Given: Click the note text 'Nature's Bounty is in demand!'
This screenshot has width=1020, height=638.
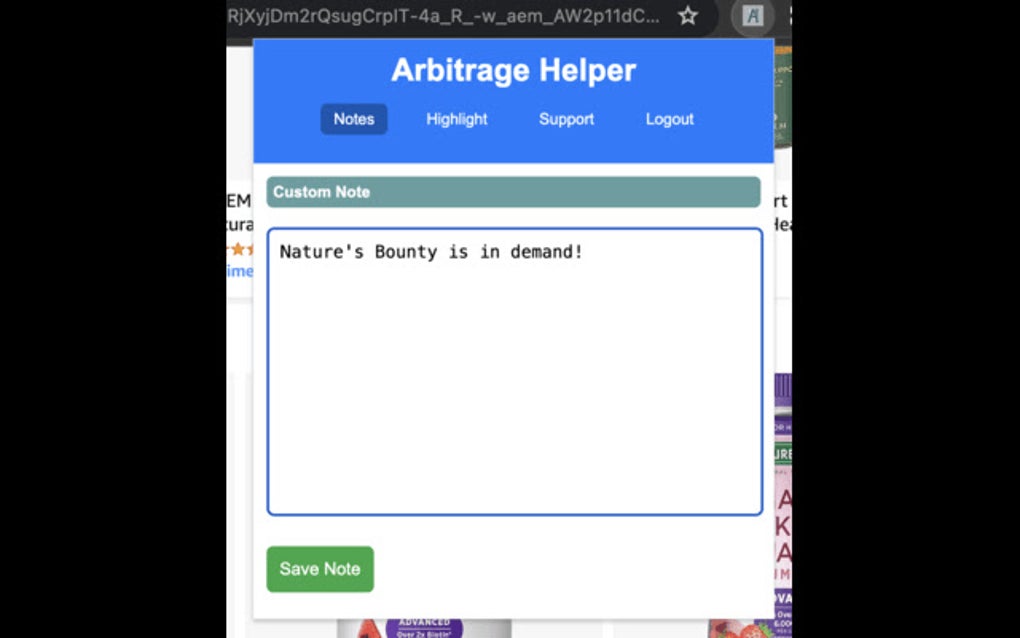Looking at the screenshot, I should click(430, 251).
